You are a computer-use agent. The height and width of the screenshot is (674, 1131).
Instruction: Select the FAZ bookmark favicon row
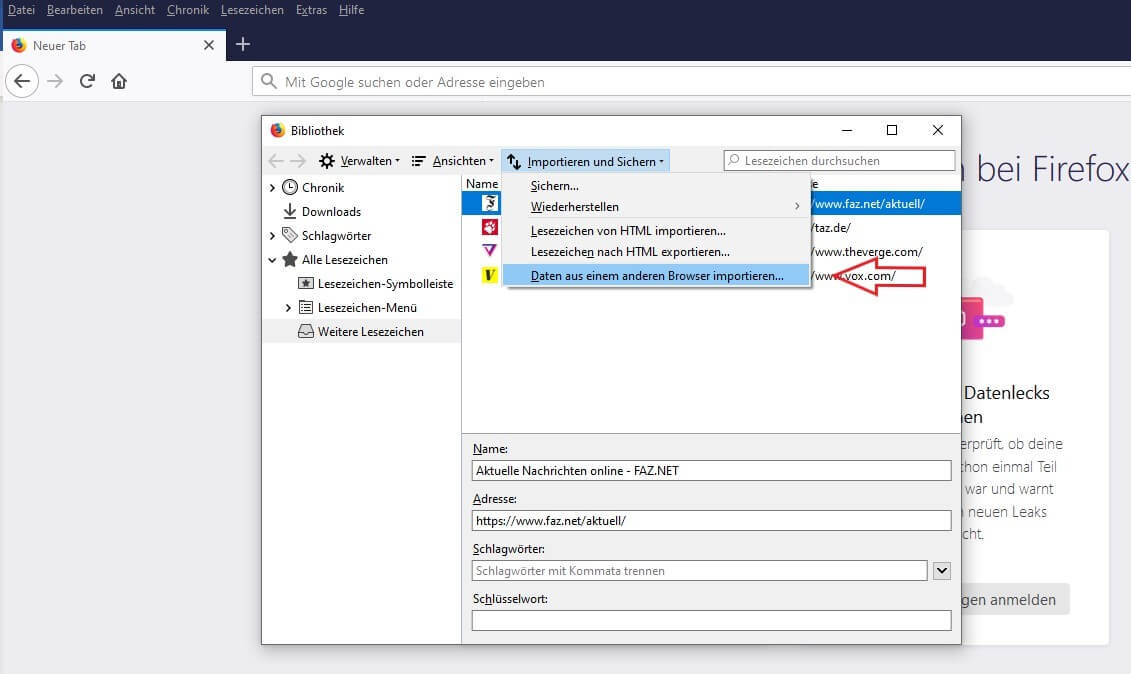click(x=490, y=203)
